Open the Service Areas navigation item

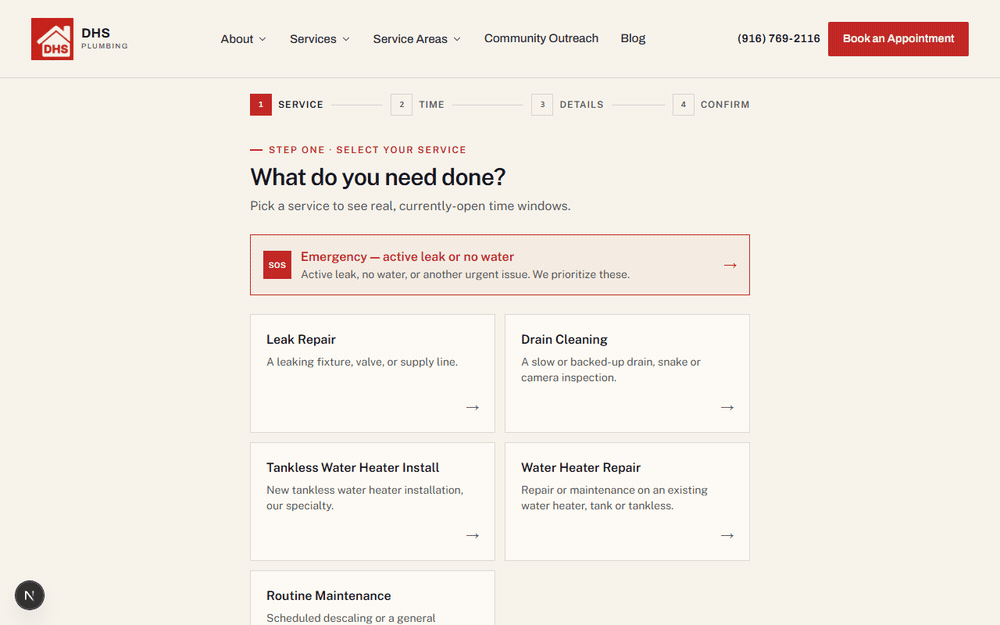coord(416,39)
